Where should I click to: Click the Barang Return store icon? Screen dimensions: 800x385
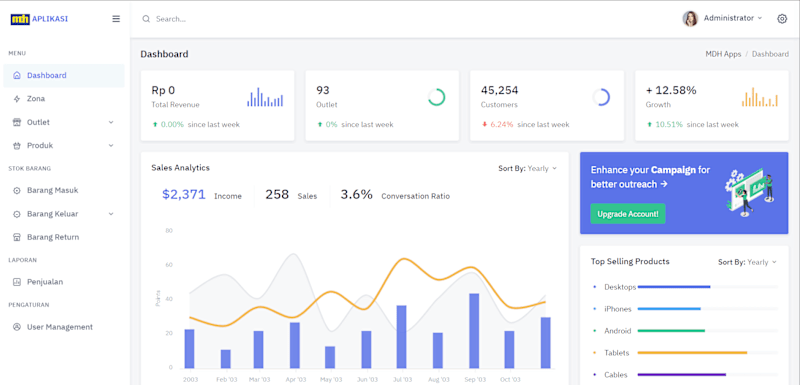click(x=17, y=238)
